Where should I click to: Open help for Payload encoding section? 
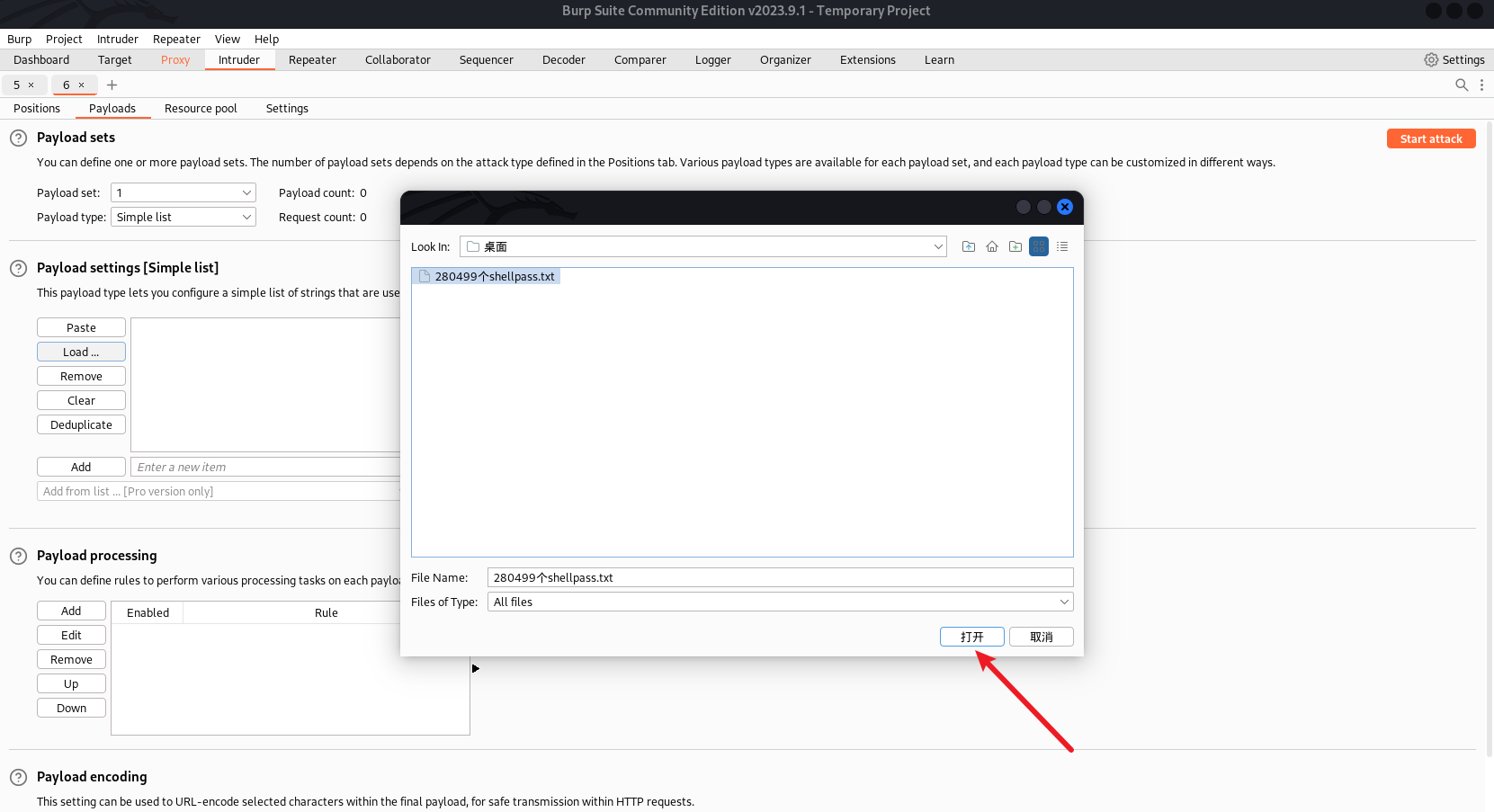coord(18,778)
